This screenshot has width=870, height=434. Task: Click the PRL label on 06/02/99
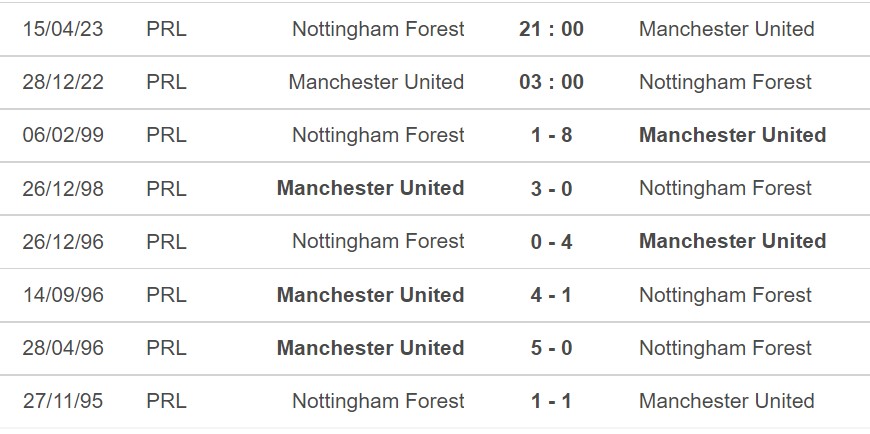(166, 135)
